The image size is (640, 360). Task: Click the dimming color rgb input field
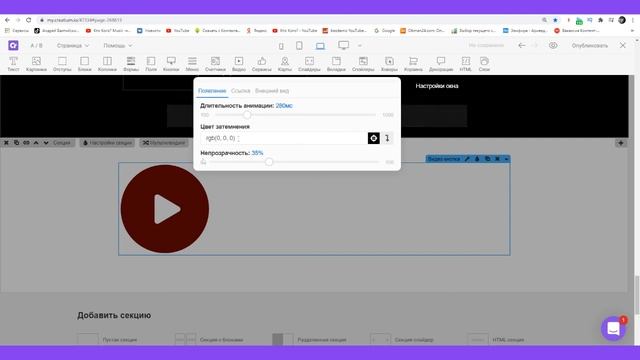[284, 138]
